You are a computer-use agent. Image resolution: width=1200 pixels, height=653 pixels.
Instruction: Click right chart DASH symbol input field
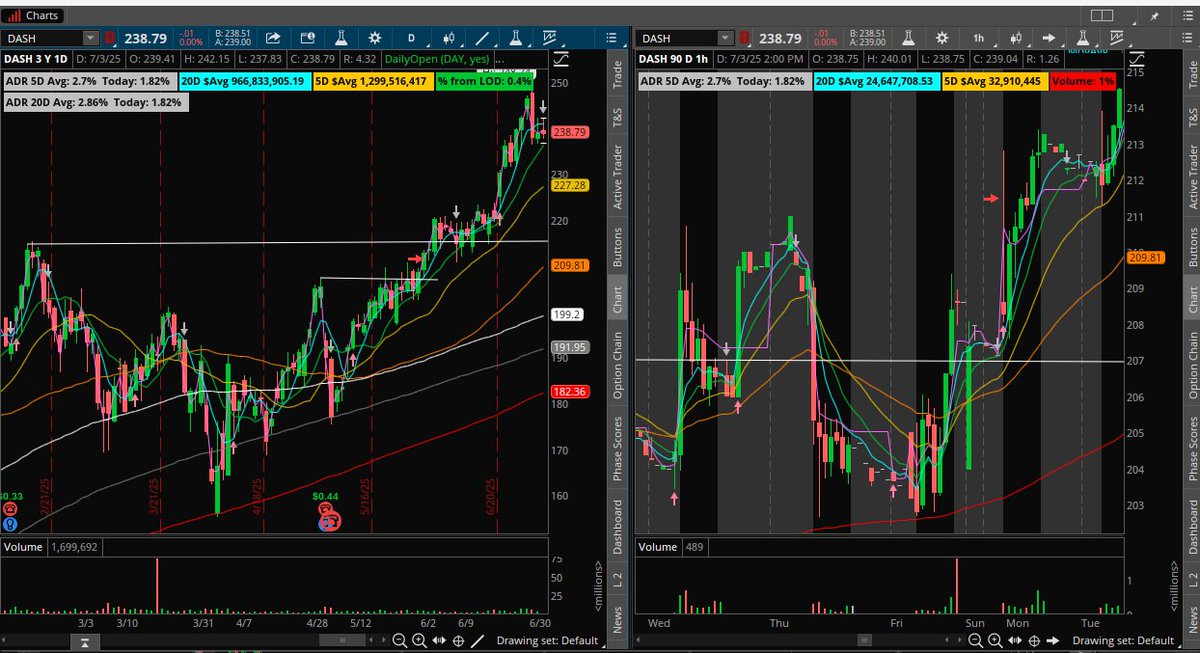tap(676, 39)
